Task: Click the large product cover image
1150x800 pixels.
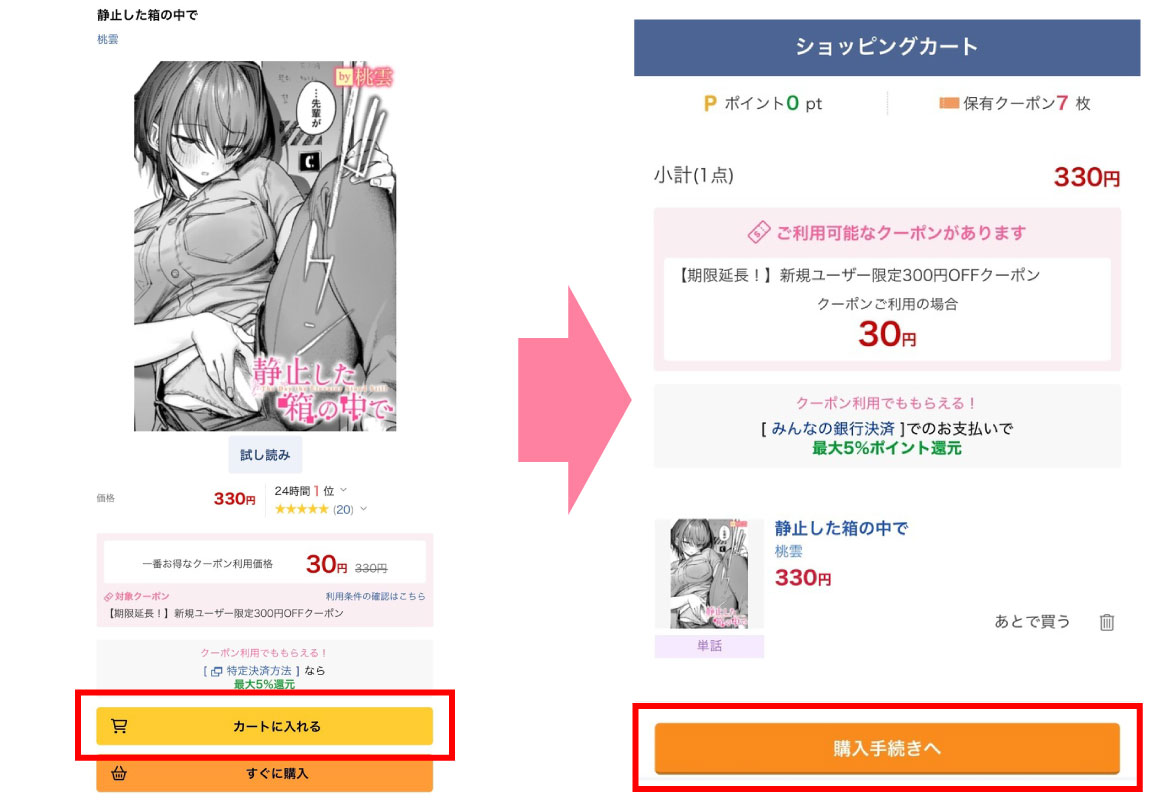Action: pyautogui.click(x=265, y=246)
